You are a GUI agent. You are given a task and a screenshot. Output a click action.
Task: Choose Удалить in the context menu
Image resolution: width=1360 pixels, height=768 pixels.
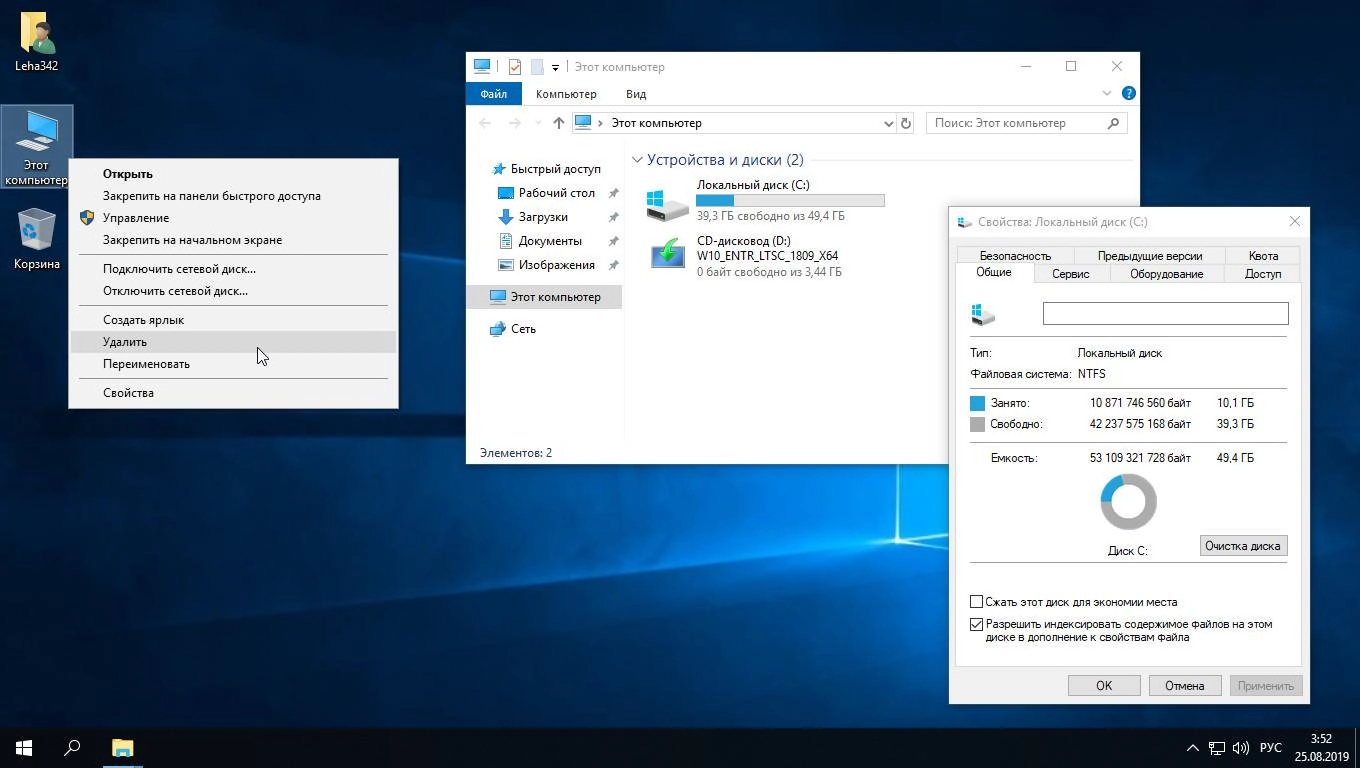click(x=233, y=342)
